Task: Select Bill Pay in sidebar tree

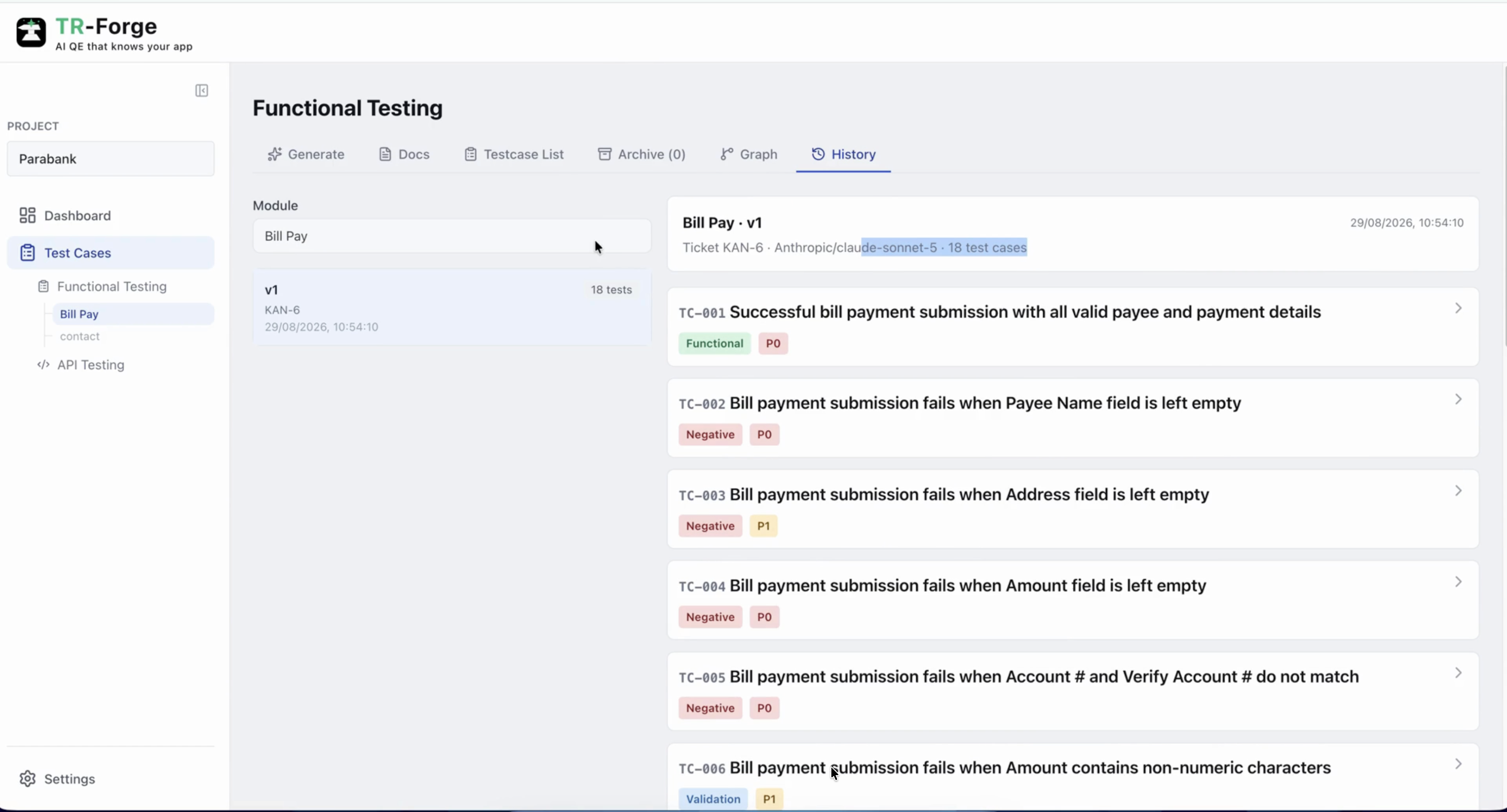Action: [x=134, y=314]
